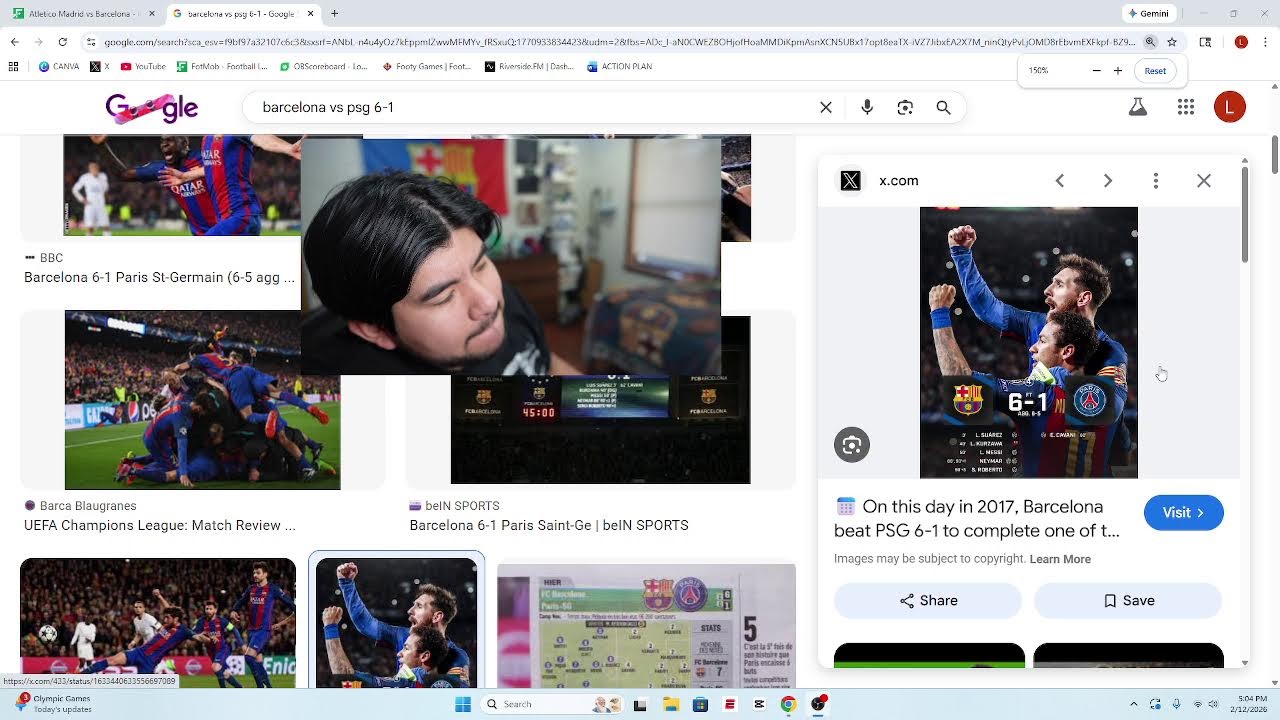1280x720 pixels.
Task: Share the previewed image
Action: click(928, 600)
